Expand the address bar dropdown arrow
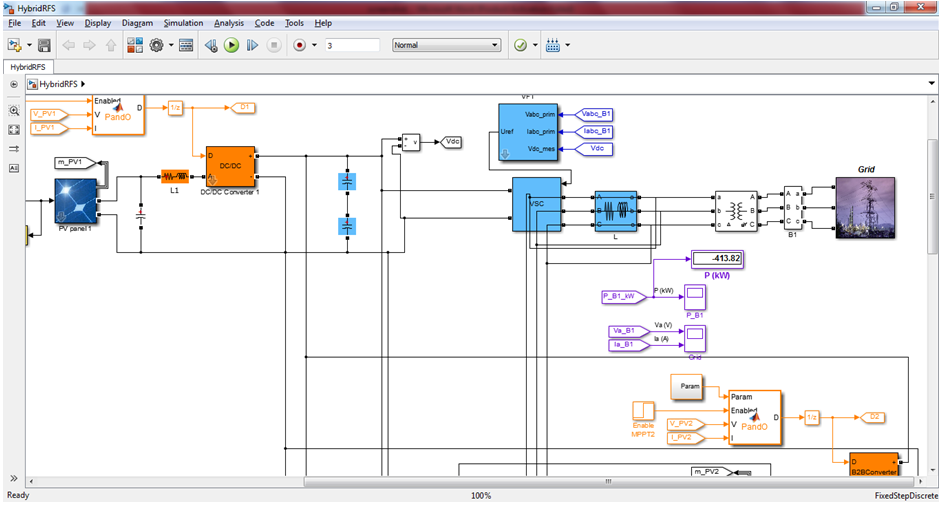This screenshot has height=505, width=941. 931,83
